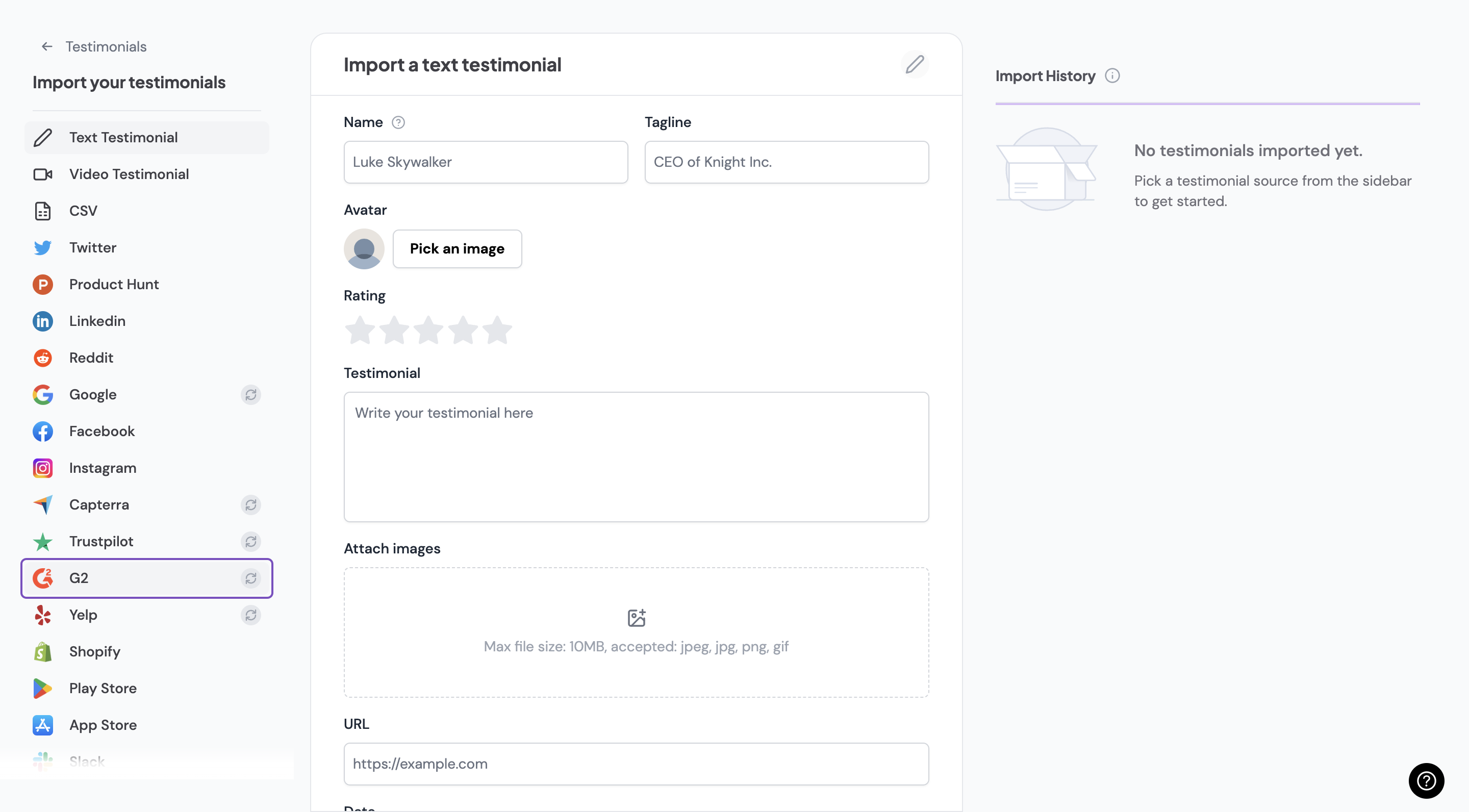Click the Shopify bag icon
Image resolution: width=1469 pixels, height=812 pixels.
[43, 652]
